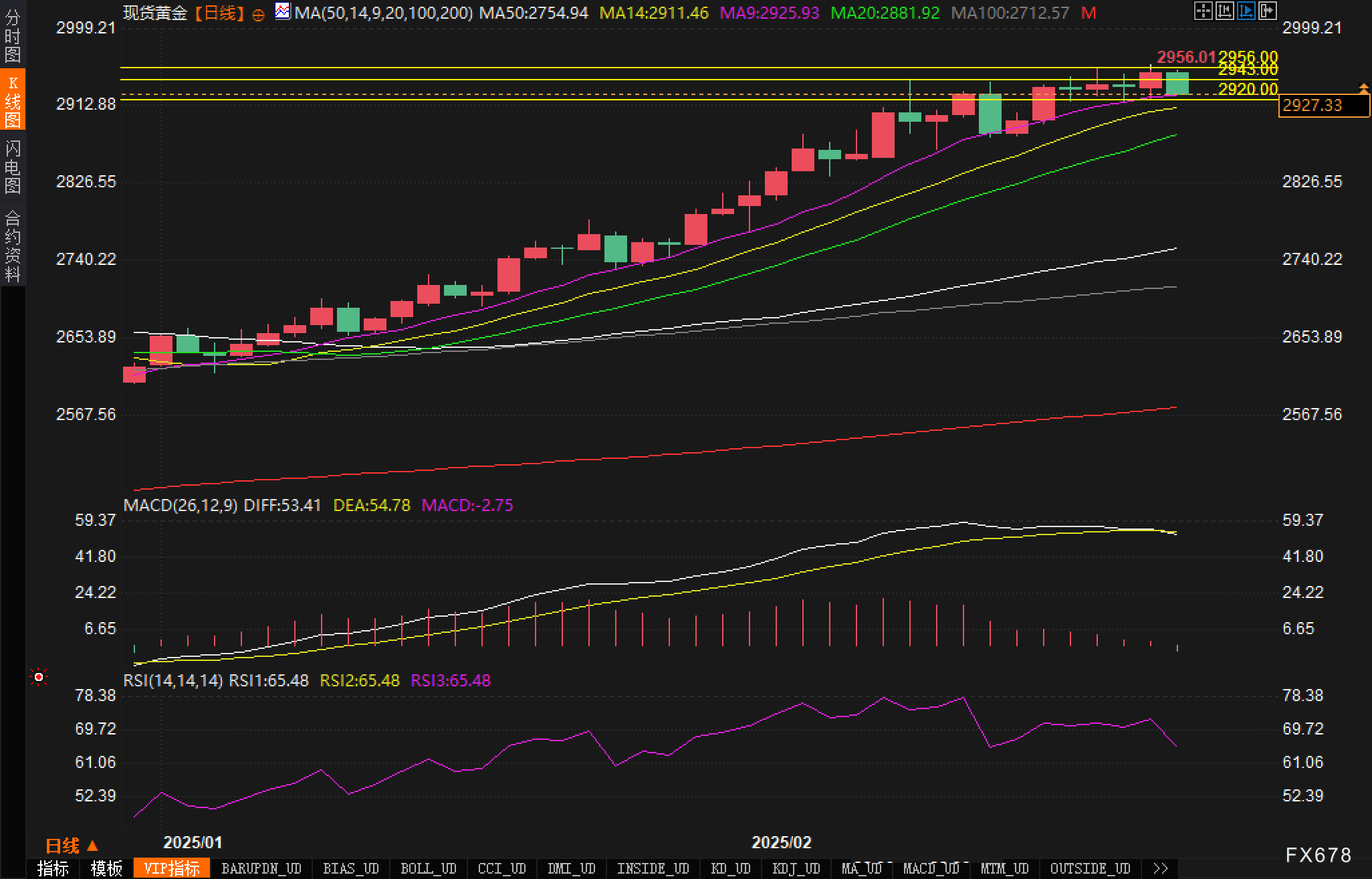Open the 指标 indicator menu

[x=53, y=868]
